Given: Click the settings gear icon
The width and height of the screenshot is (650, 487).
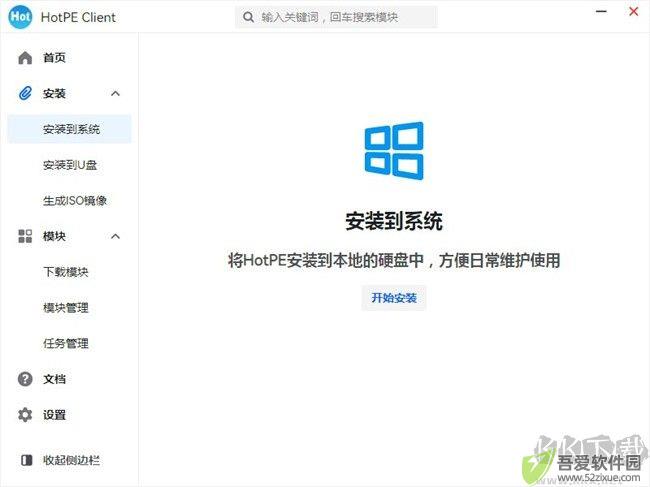Looking at the screenshot, I should [25, 414].
